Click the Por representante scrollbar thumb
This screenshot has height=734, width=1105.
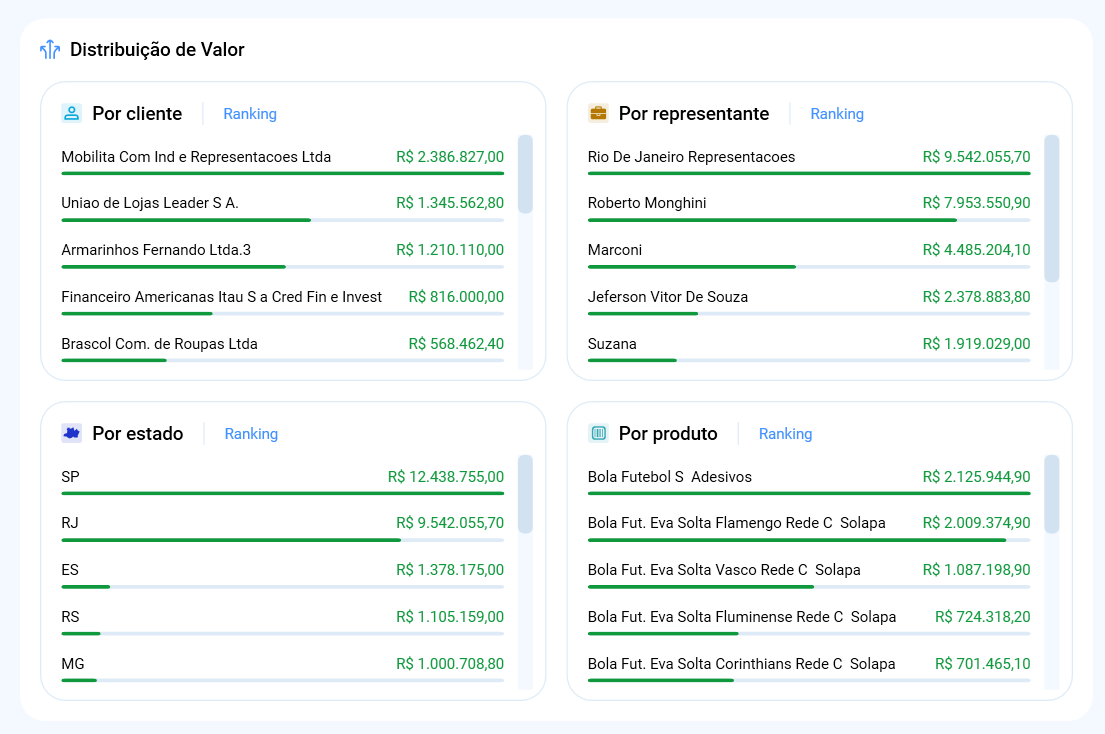[x=1051, y=208]
